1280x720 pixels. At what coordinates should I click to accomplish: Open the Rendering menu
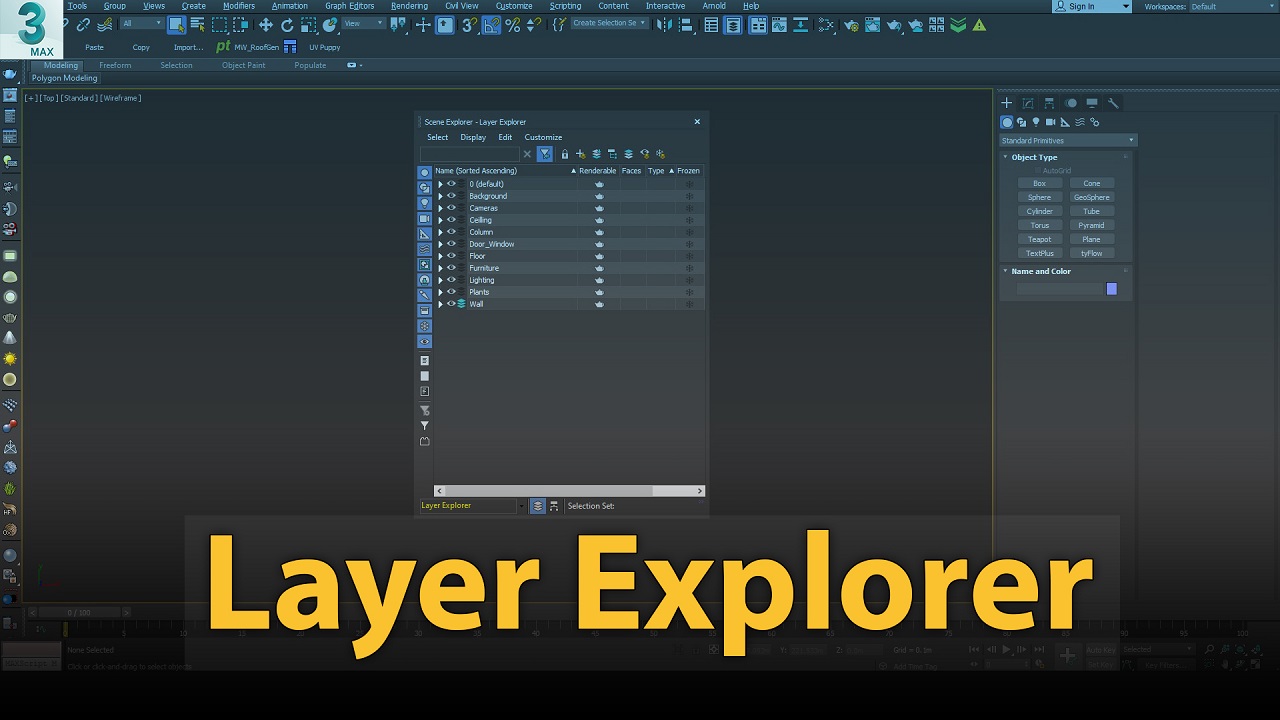(x=409, y=6)
